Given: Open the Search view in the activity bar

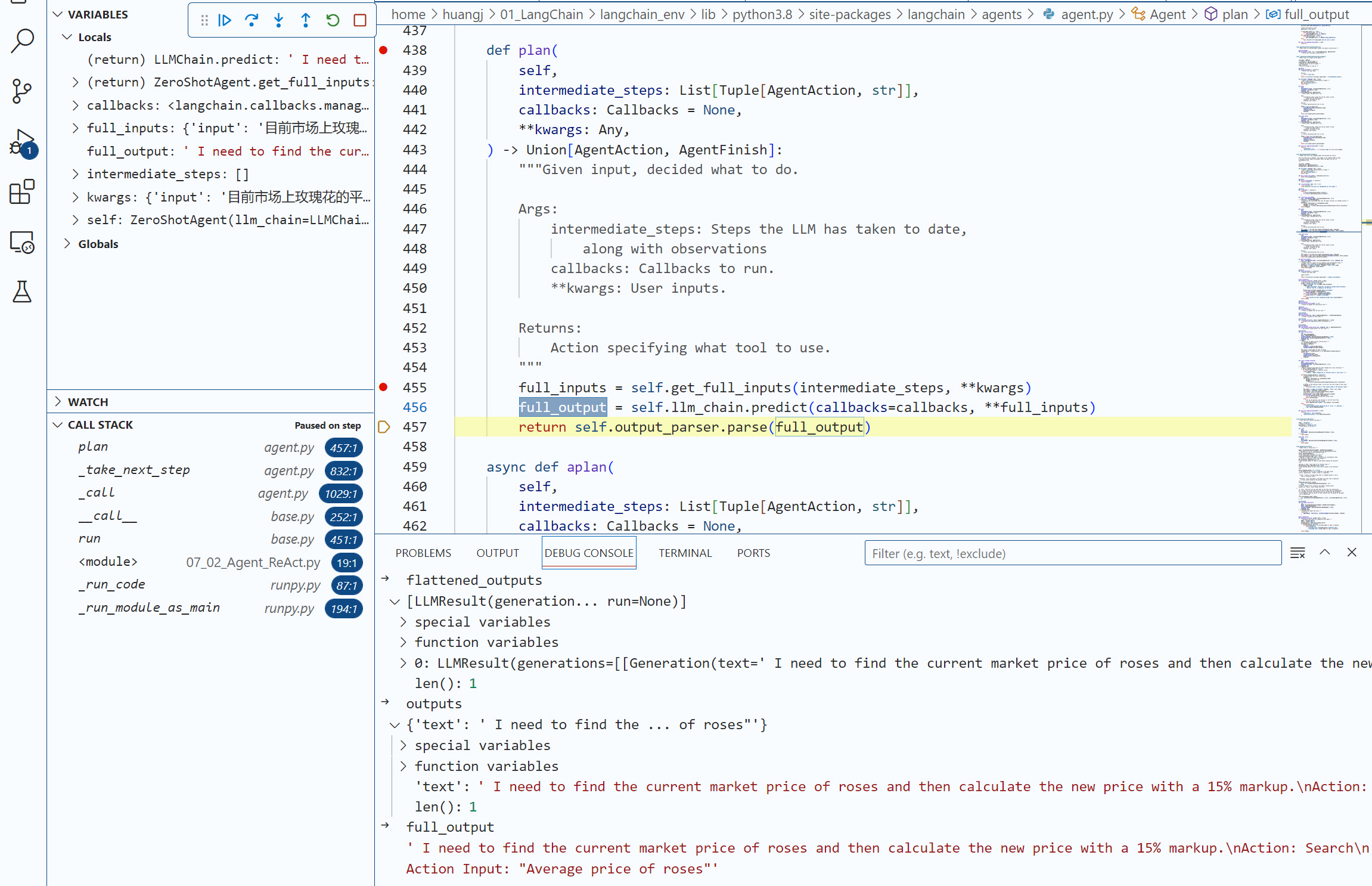Looking at the screenshot, I should (23, 41).
